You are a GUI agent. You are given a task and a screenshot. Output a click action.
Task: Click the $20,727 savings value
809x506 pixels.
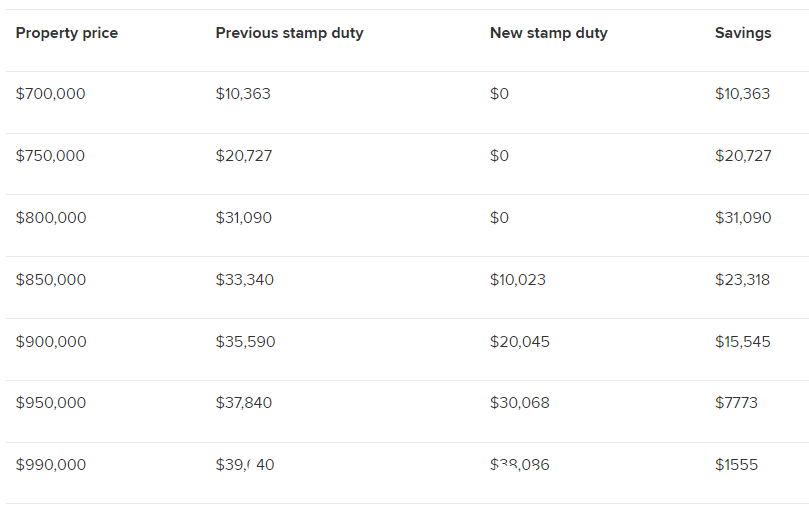[x=743, y=156]
